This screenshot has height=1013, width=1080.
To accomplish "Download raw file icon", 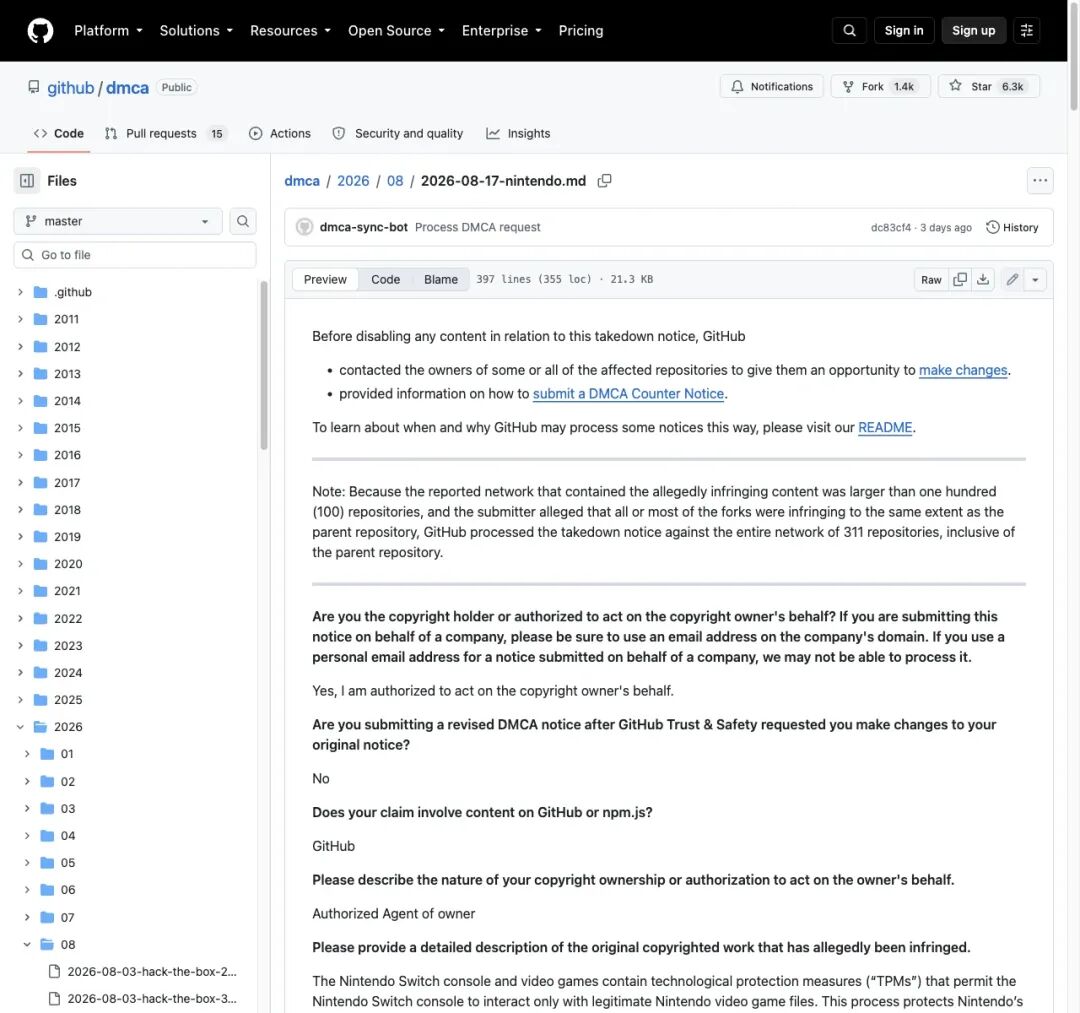I will click(x=983, y=279).
